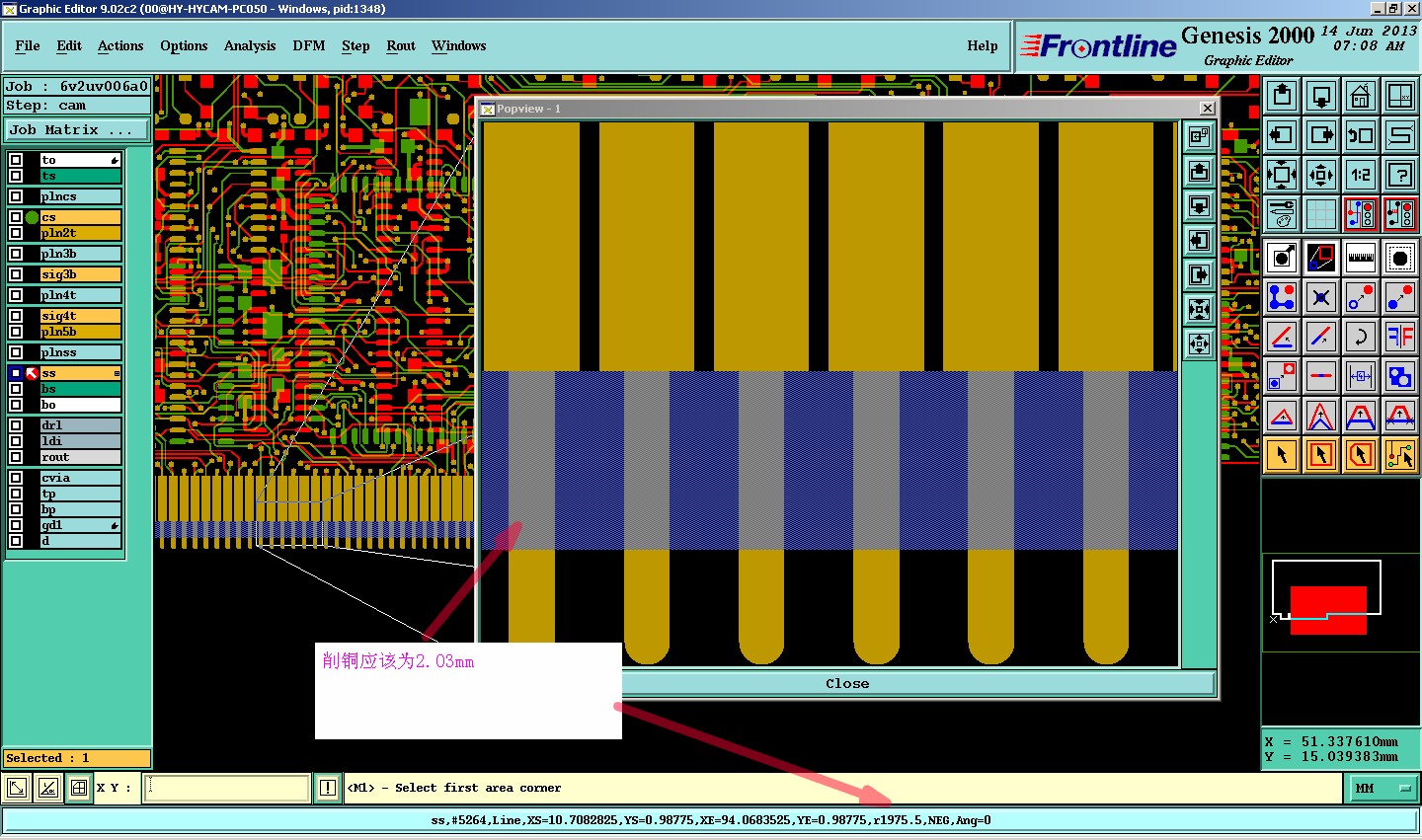Click the wrench and palette settings icon
1422x840 pixels.
point(1282,213)
